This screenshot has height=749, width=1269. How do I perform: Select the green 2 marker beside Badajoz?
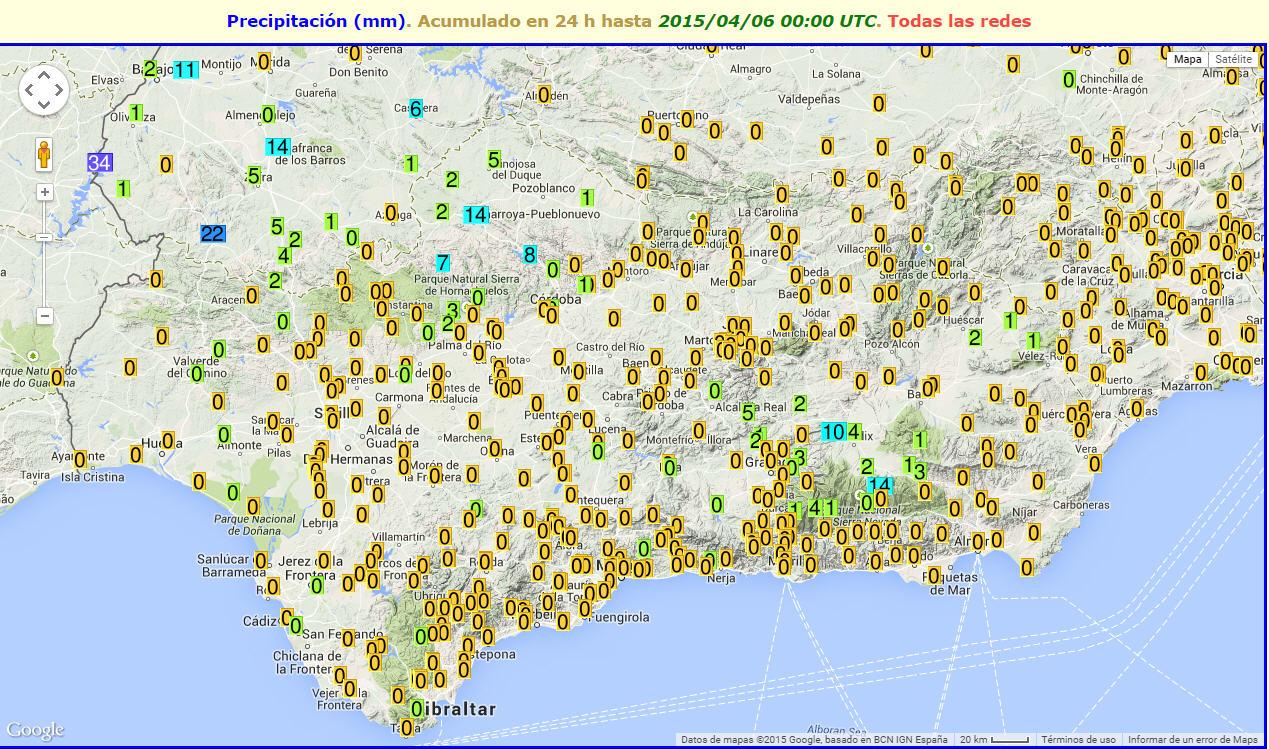click(x=150, y=69)
